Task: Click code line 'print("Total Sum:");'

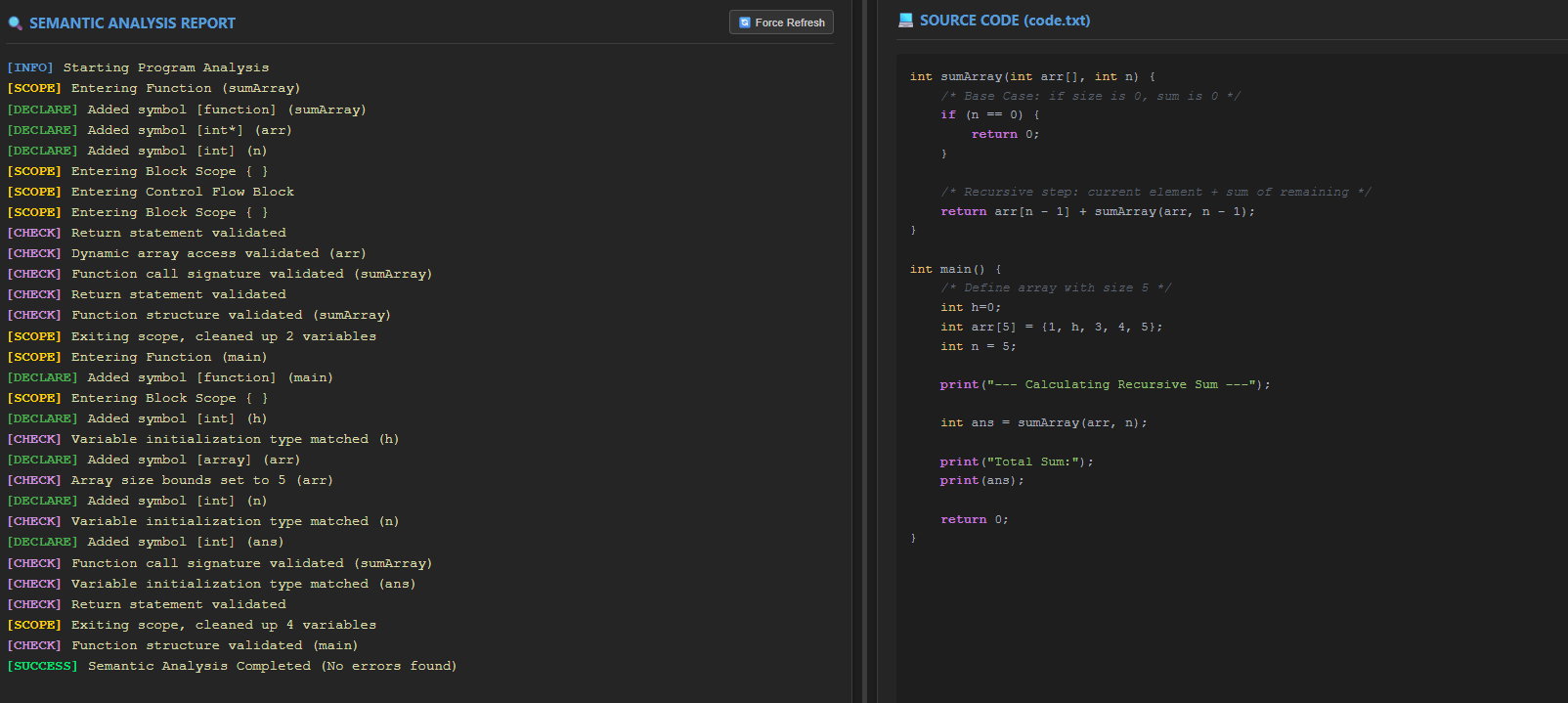Action: tap(1018, 461)
